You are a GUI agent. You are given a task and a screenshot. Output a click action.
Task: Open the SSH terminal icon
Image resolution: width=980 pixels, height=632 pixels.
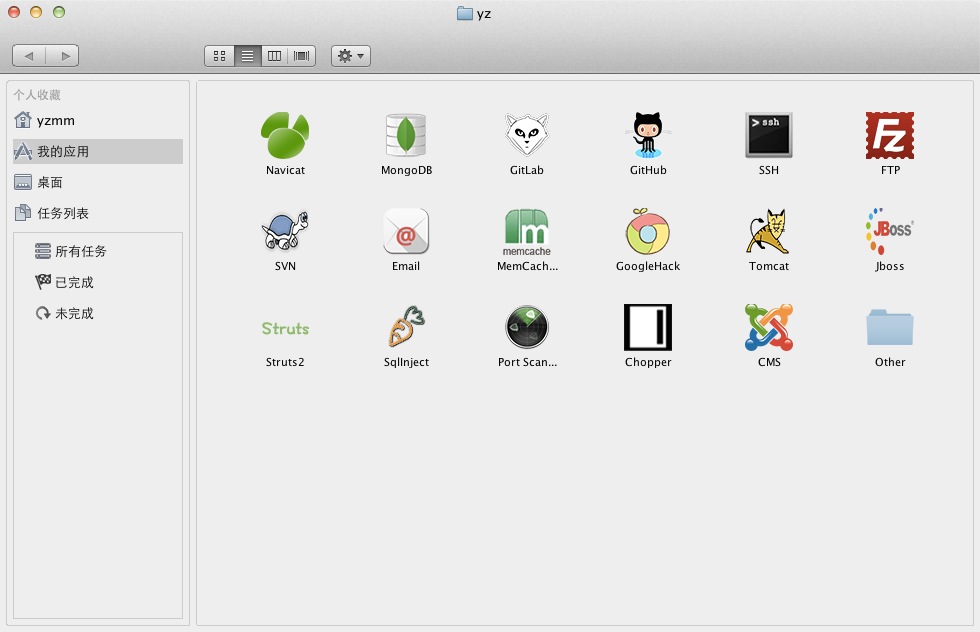769,135
